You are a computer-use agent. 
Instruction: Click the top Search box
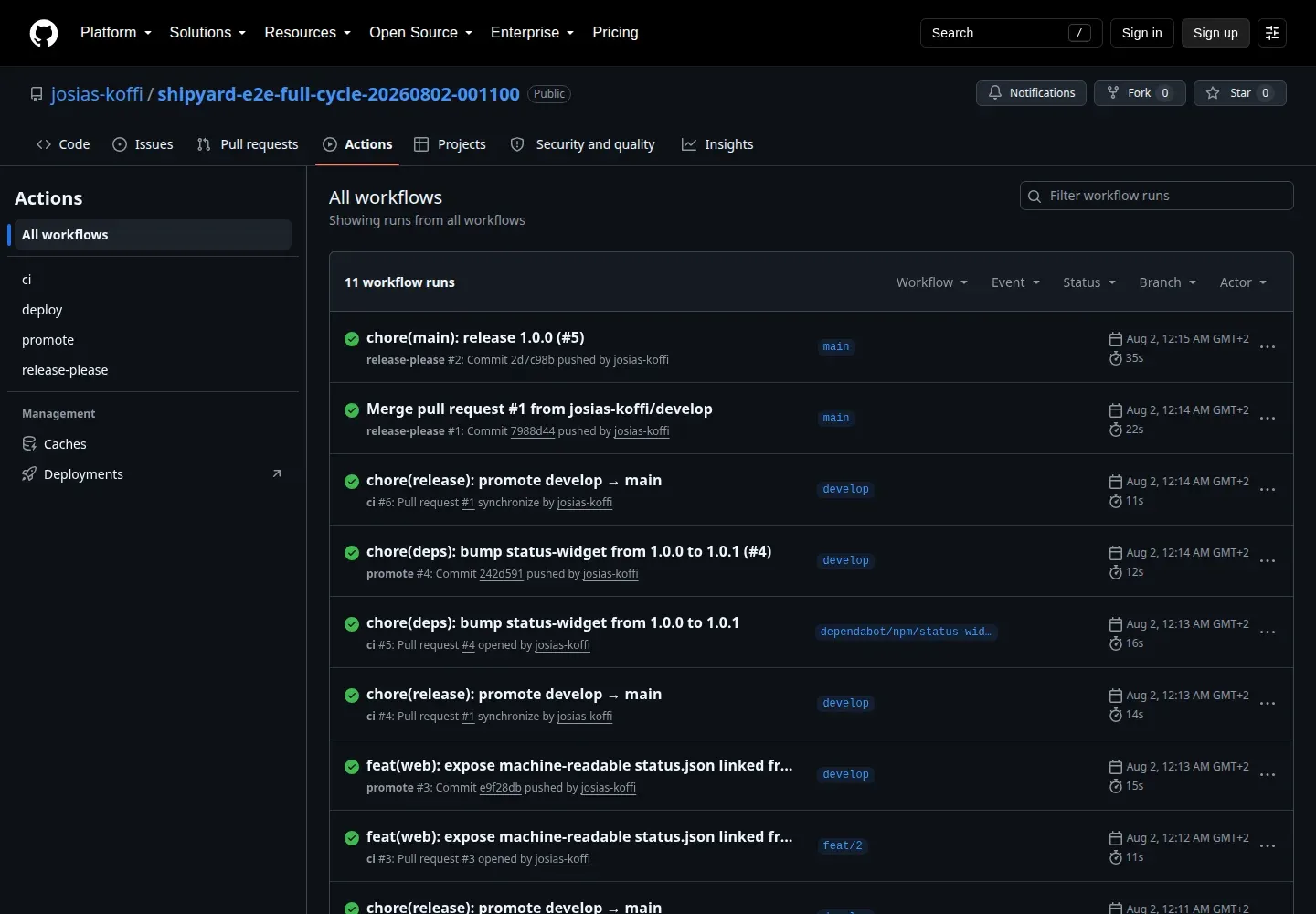coord(1012,33)
